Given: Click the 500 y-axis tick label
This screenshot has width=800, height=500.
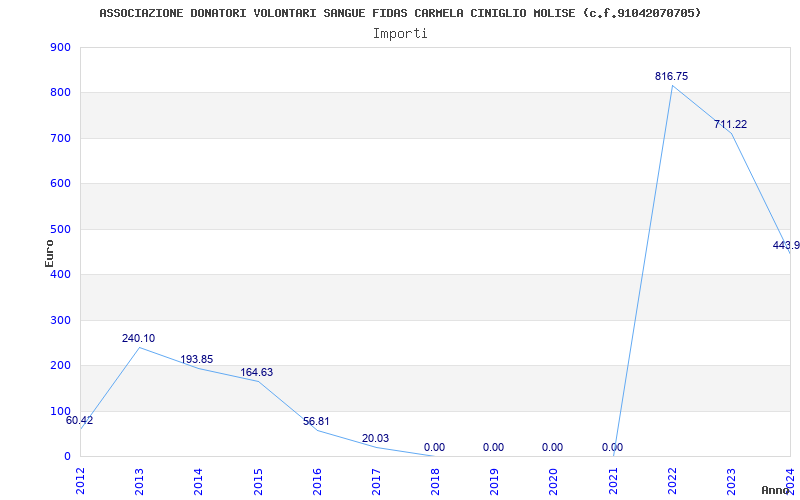Looking at the screenshot, I should [x=60, y=230].
